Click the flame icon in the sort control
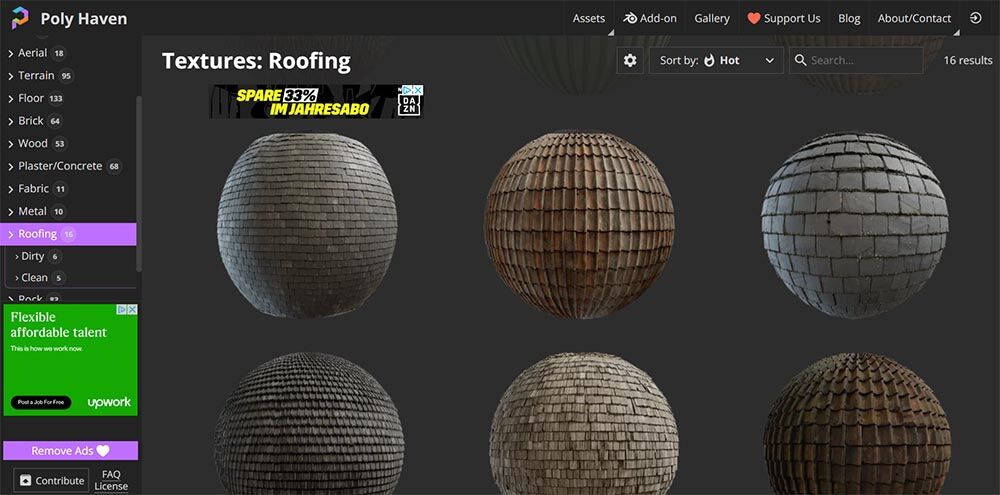Image resolution: width=1000 pixels, height=495 pixels. (709, 60)
